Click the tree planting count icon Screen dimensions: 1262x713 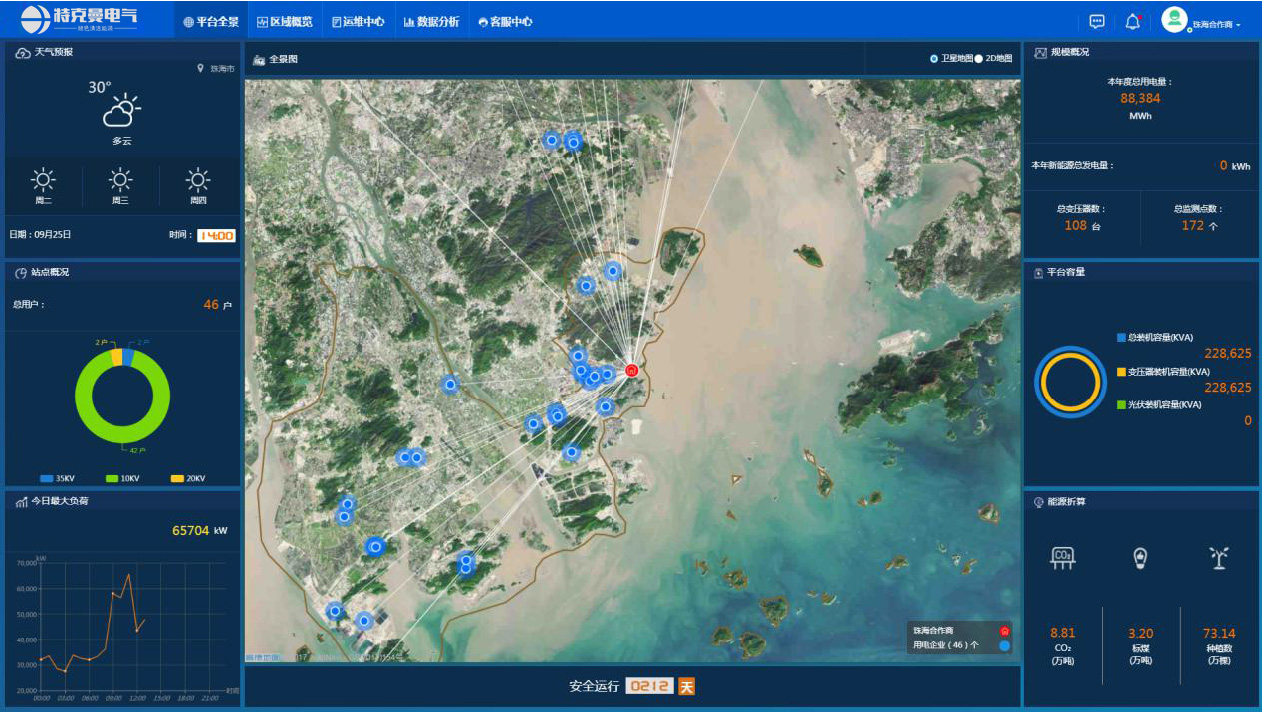[1218, 558]
